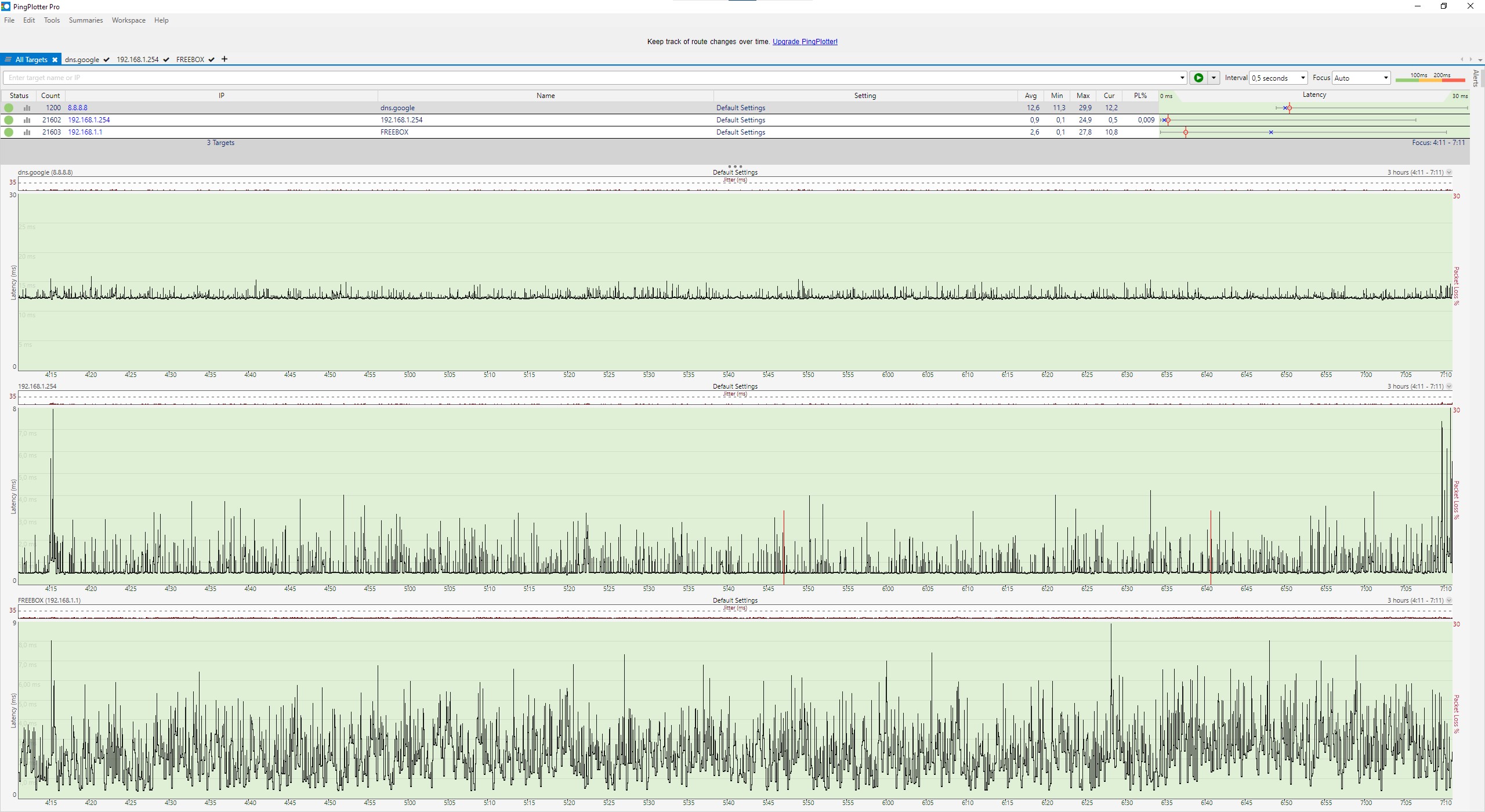Click hamburger icon on All Targets tab

point(8,60)
